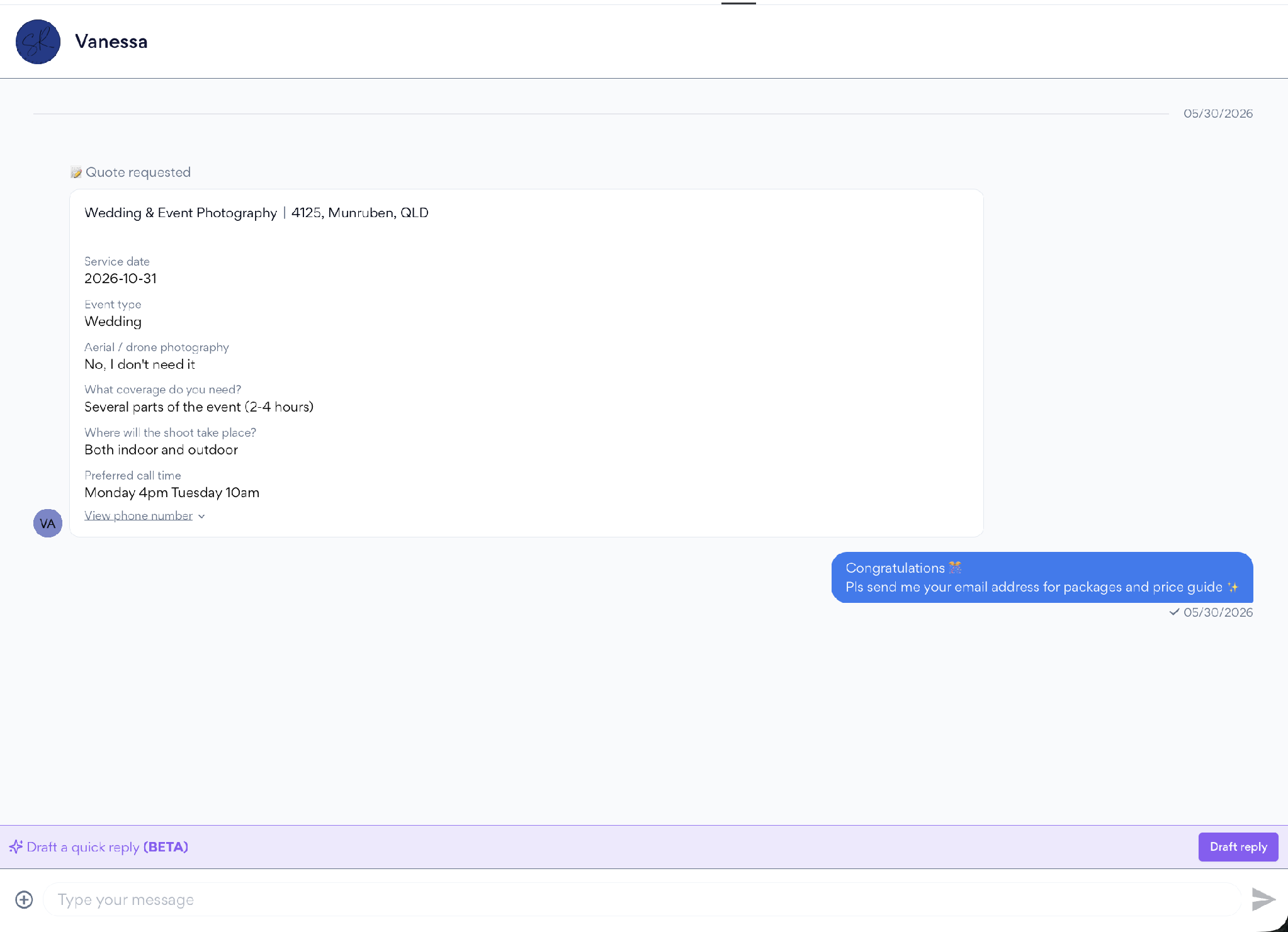Click the Vanessa profile avatar
The image size is (1288, 932).
coord(38,42)
